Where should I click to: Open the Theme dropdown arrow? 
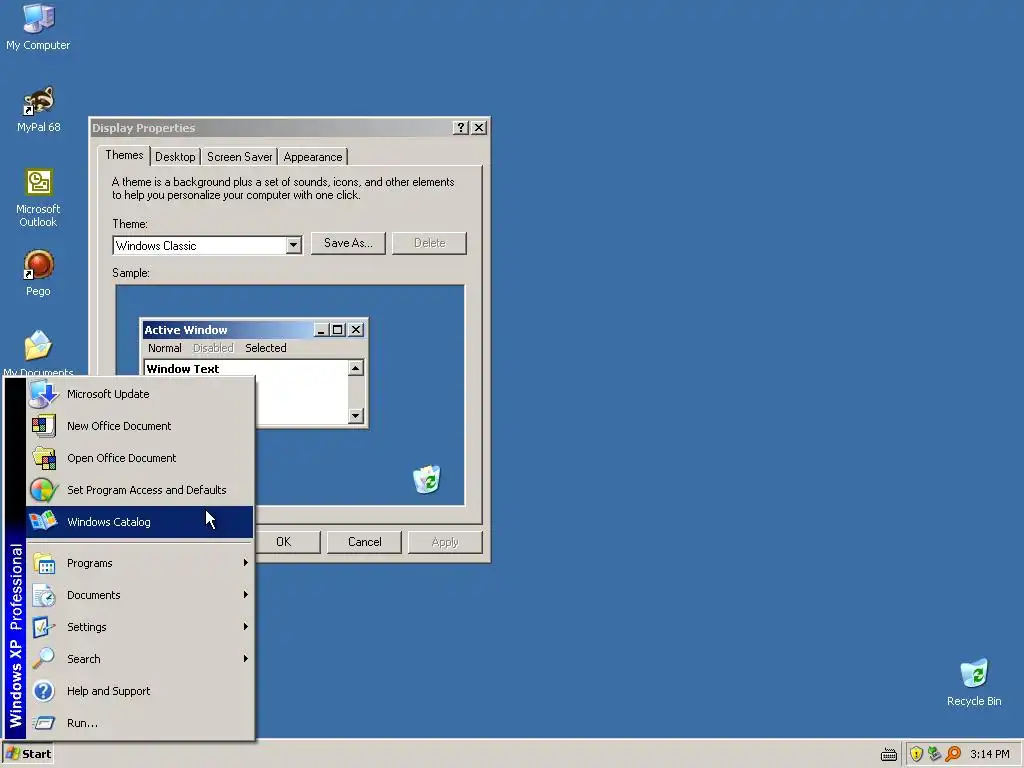pos(293,246)
